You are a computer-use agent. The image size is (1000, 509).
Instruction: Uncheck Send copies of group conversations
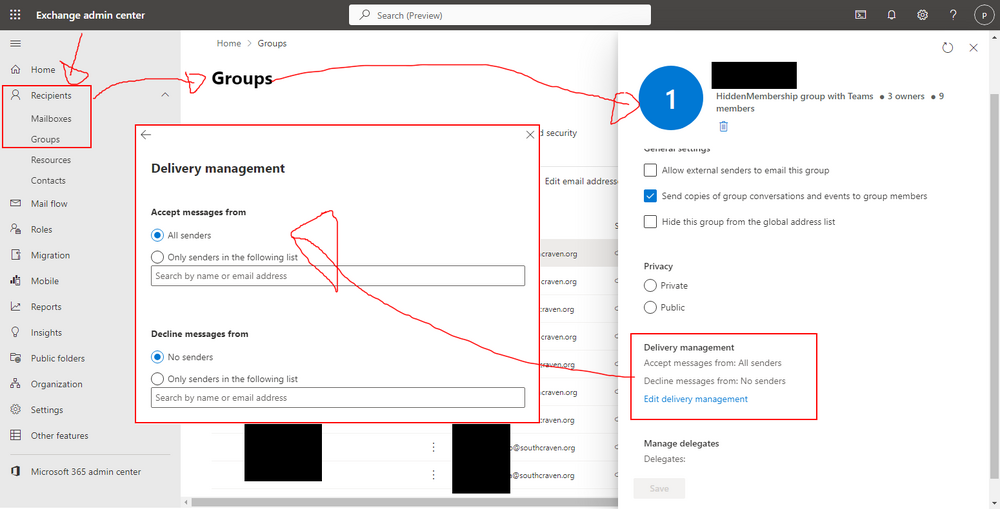tap(650, 196)
